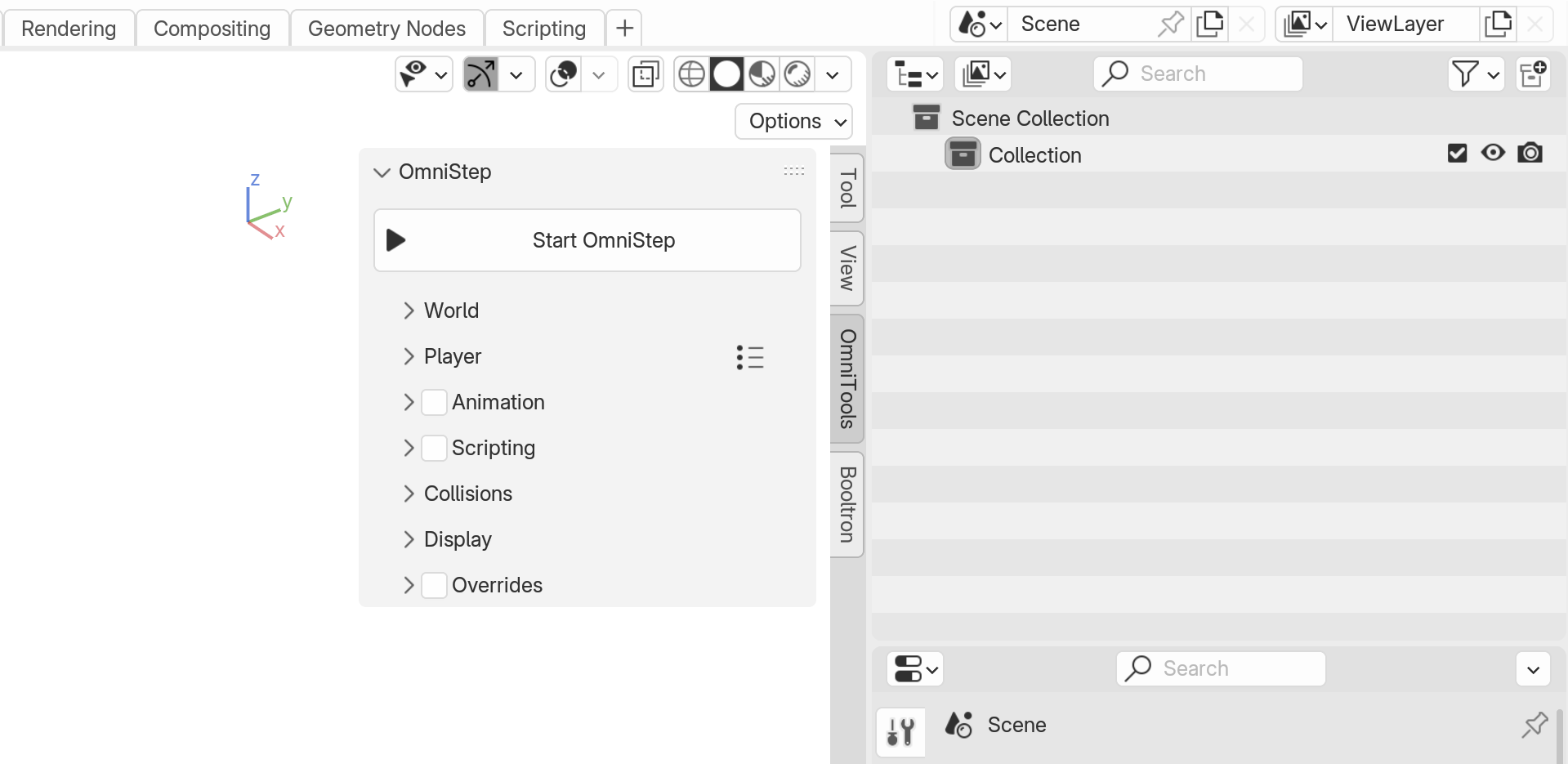Open the Options dropdown

793,121
